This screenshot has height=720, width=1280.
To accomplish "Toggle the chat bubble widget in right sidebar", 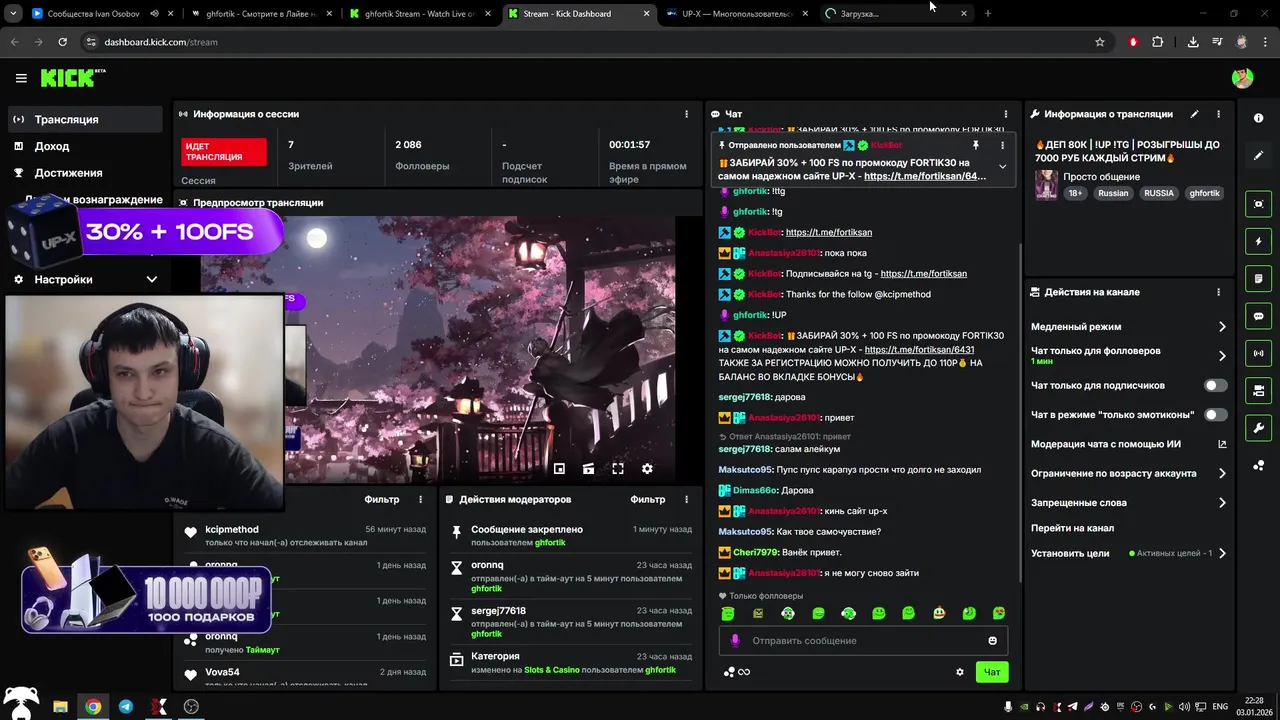I will pyautogui.click(x=1258, y=316).
